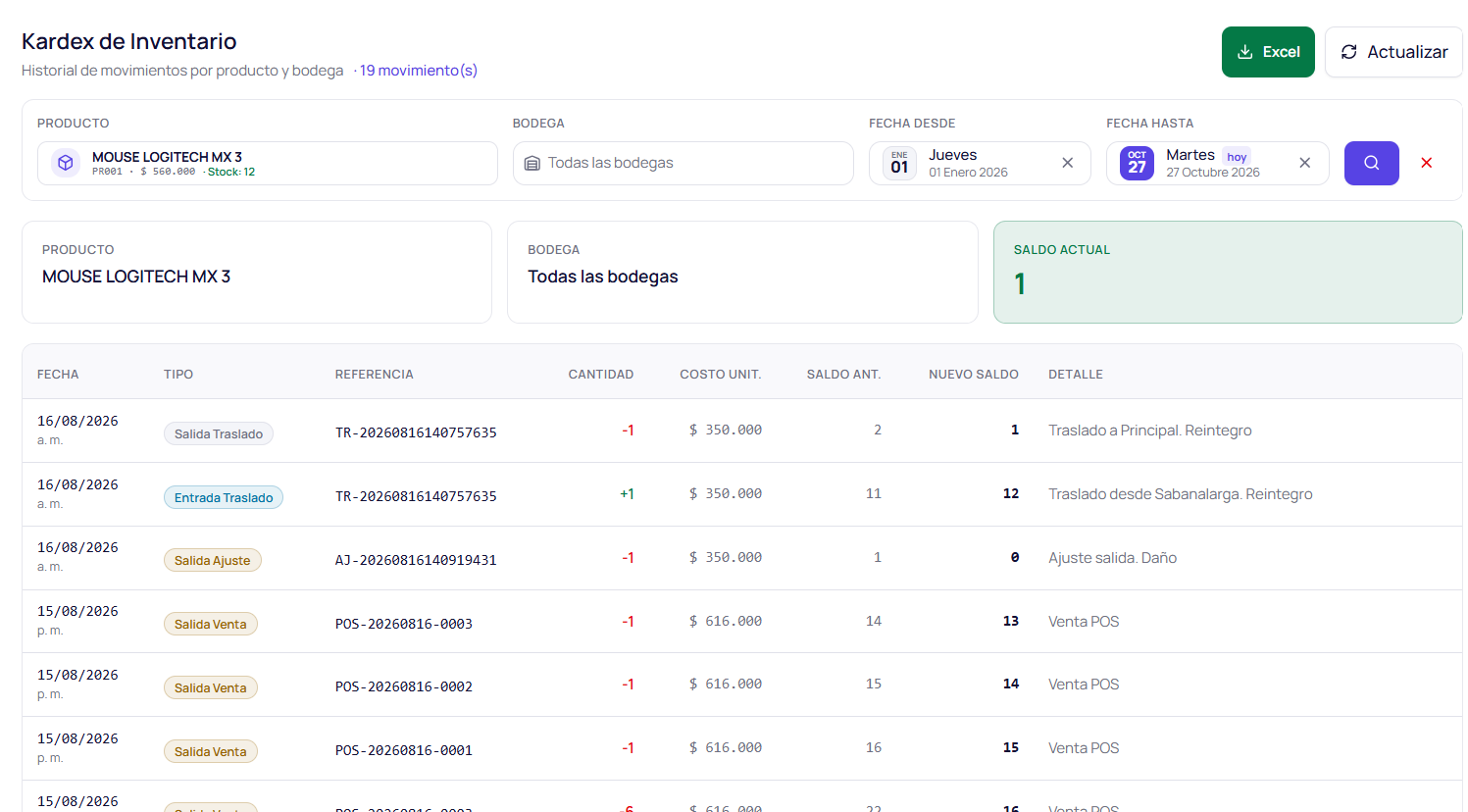Click the Saldo Actual card
This screenshot has height=812, width=1468.
click(x=1228, y=272)
